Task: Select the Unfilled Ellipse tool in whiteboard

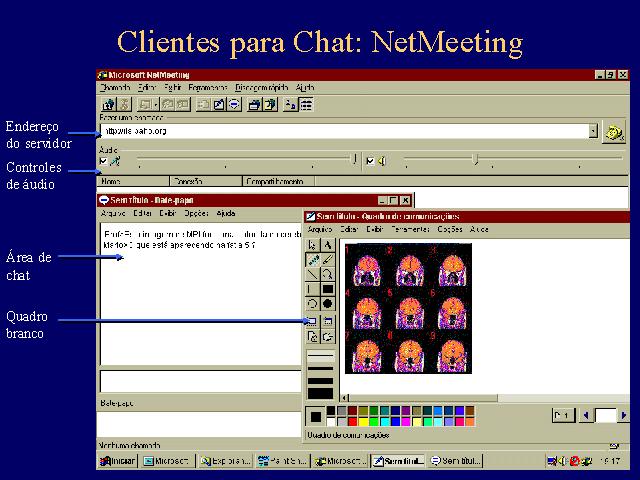Action: pos(313,304)
